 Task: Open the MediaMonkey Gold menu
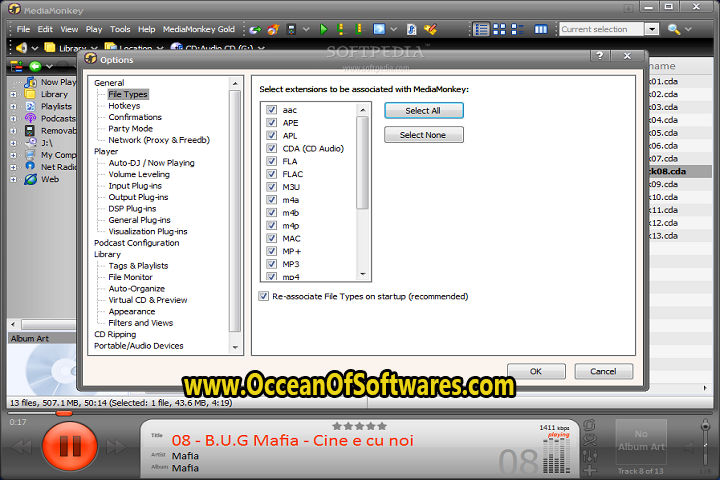click(199, 29)
